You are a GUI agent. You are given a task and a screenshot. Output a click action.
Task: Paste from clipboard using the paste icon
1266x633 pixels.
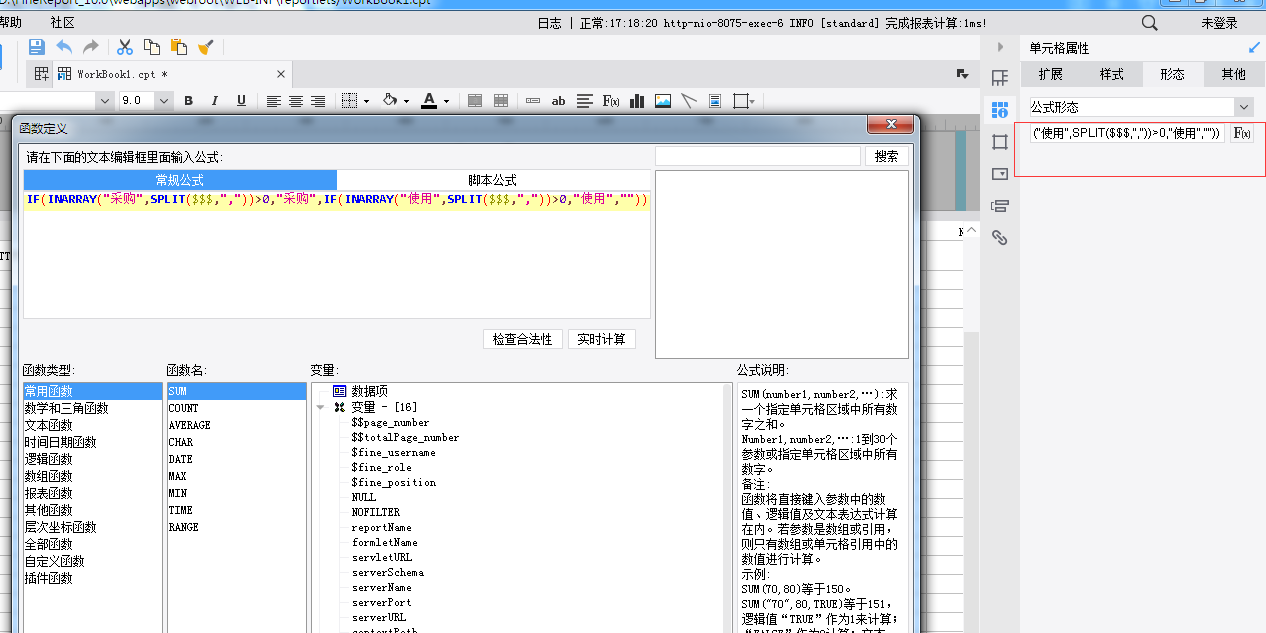coord(179,47)
